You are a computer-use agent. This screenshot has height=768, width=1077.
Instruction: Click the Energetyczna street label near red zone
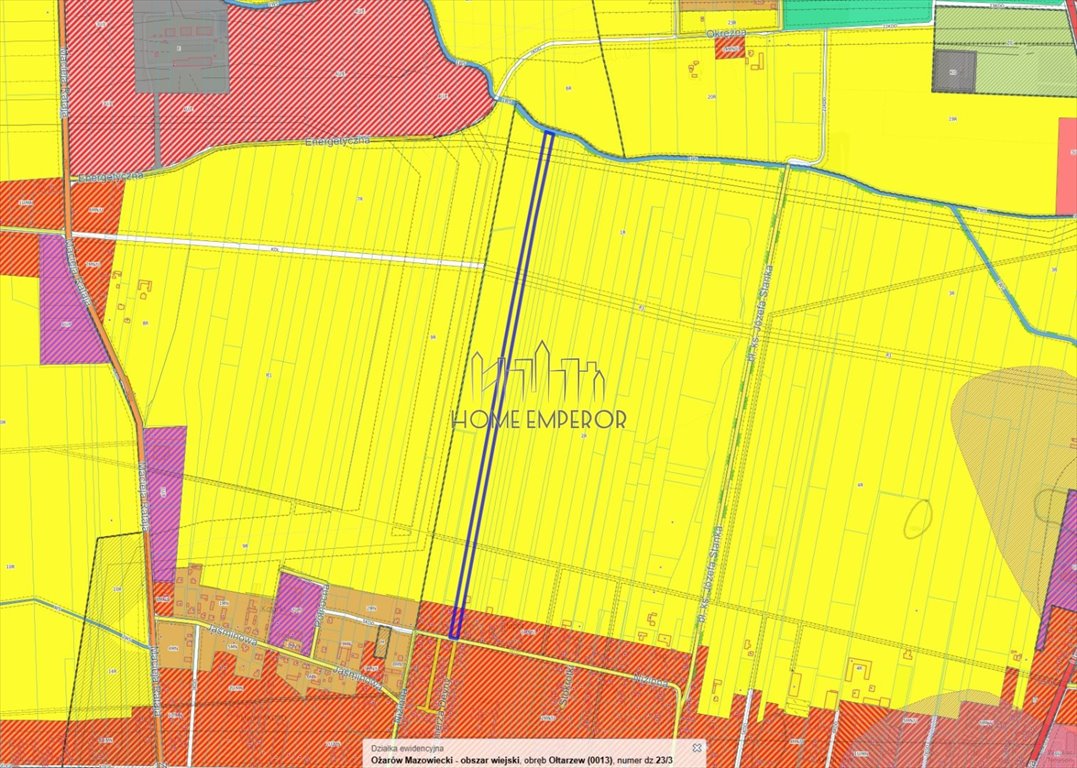pos(338,141)
